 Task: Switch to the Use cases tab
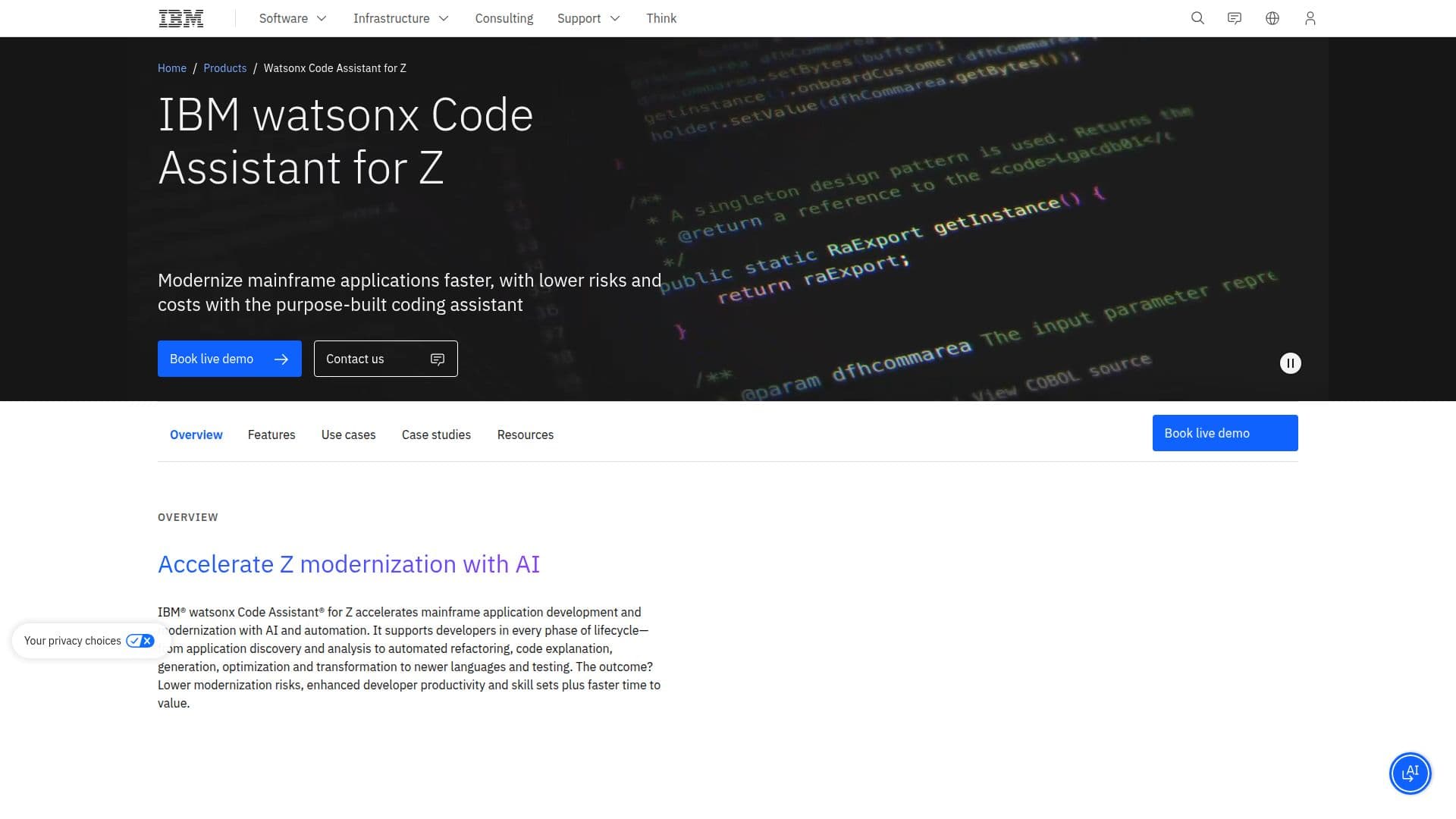click(x=348, y=435)
